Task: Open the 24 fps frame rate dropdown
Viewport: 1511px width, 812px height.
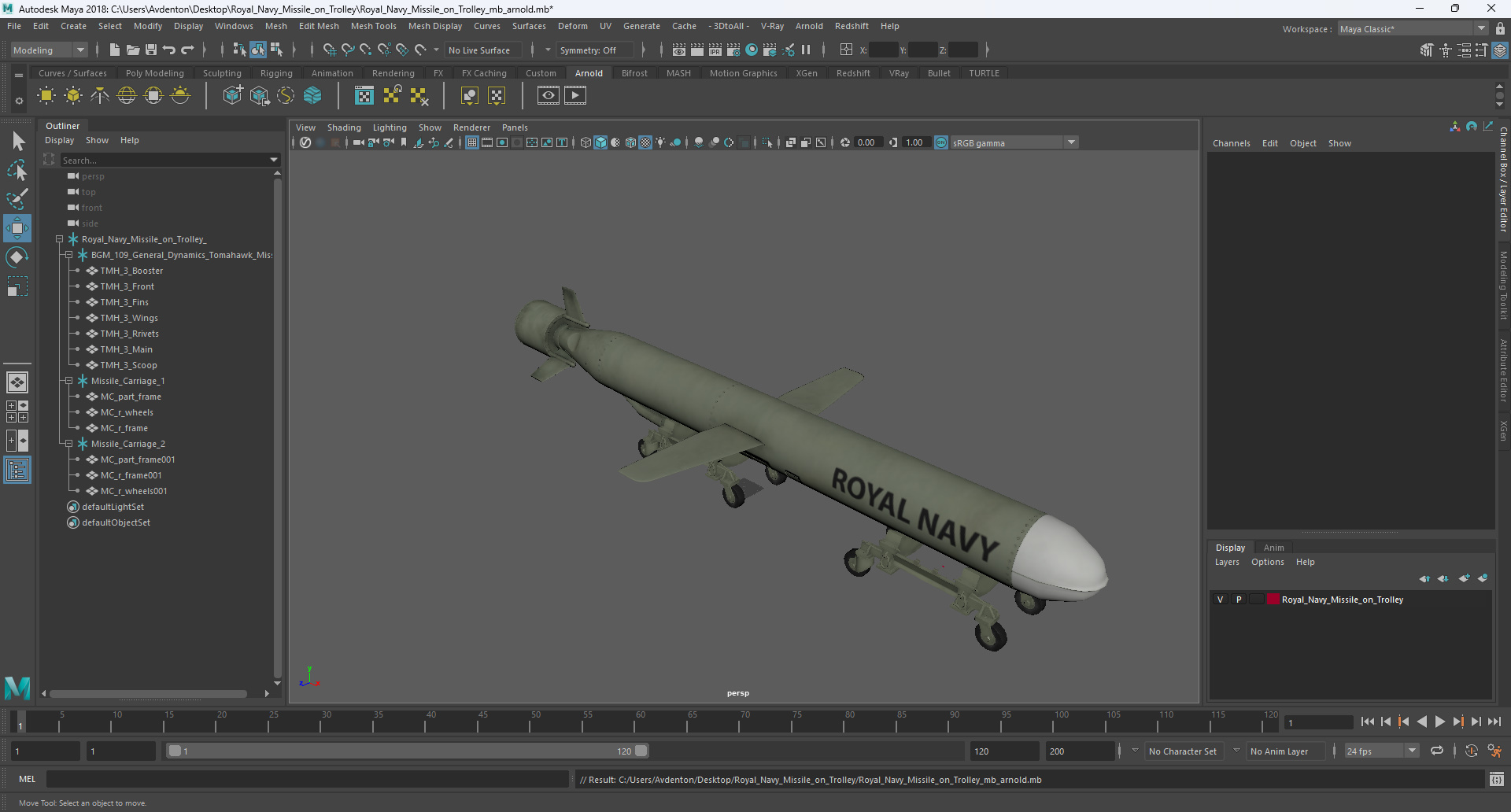Action: point(1382,751)
